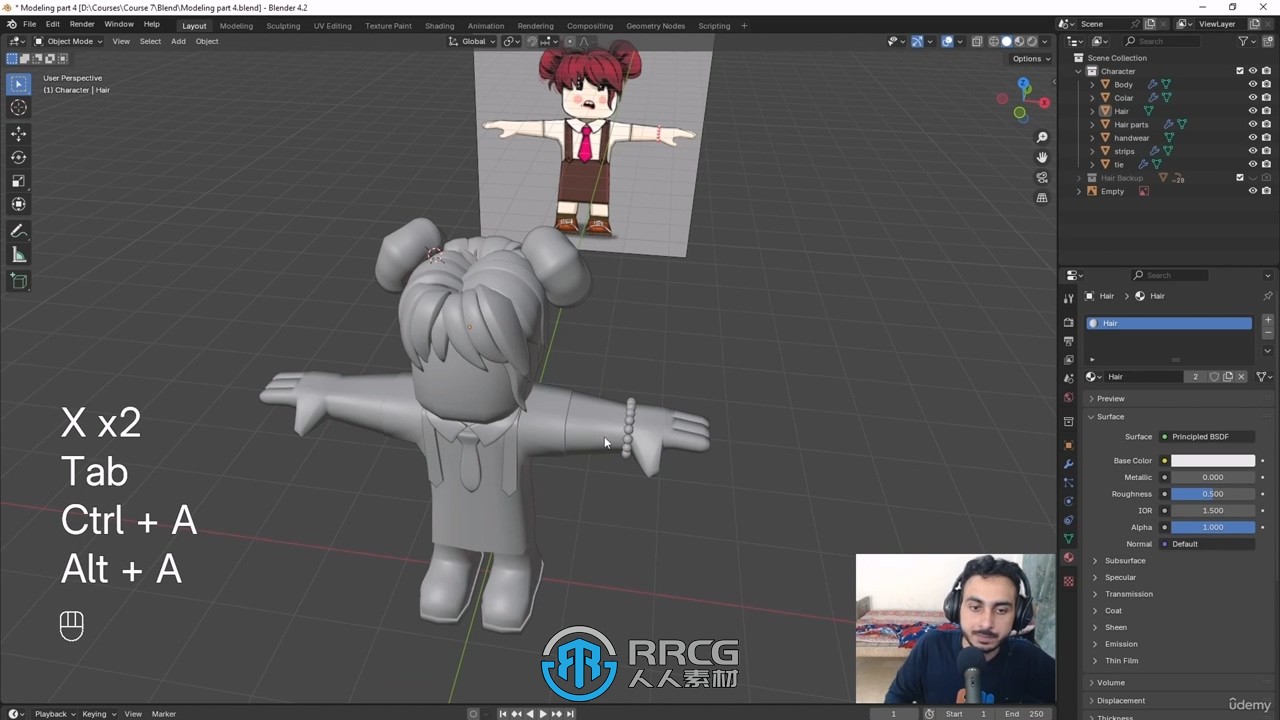Click the Base Color white swatch
The height and width of the screenshot is (720, 1280).
[x=1213, y=461]
